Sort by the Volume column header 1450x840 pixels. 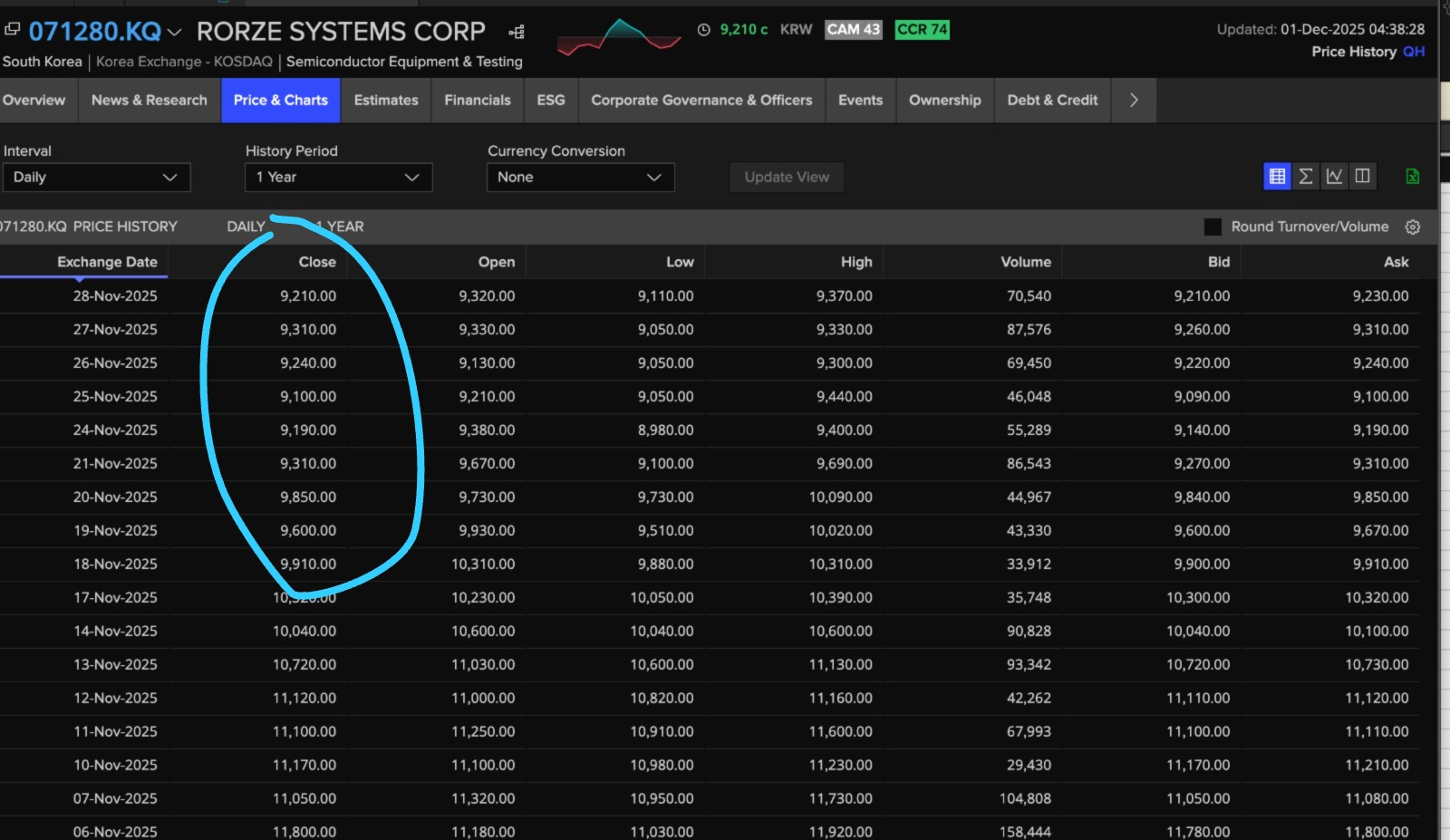click(1026, 262)
